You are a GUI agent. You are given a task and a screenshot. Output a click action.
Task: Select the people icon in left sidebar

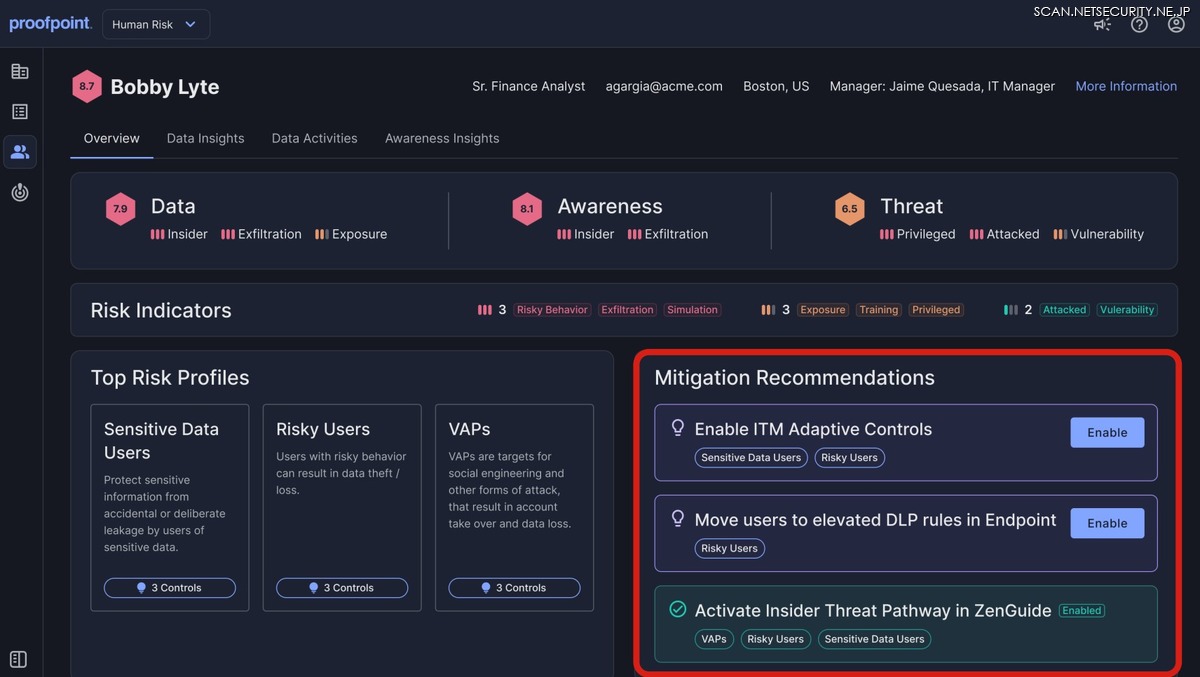(x=20, y=152)
